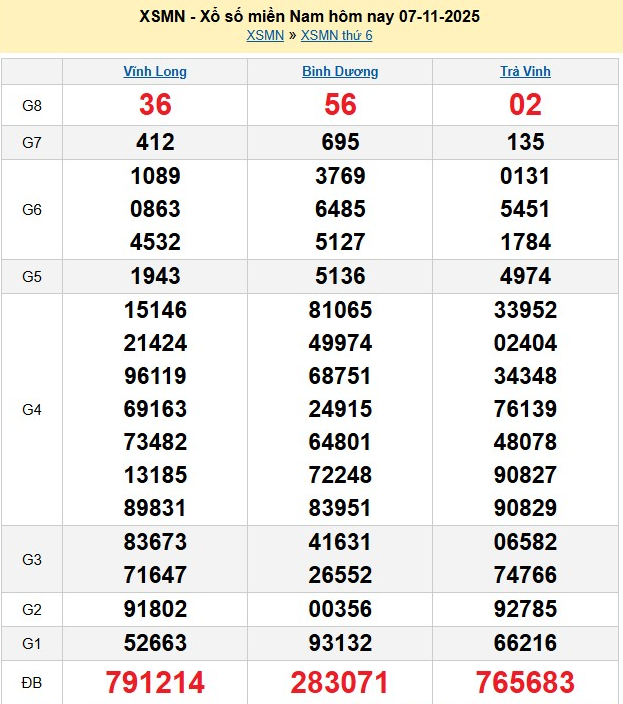Click the G8 row label
Image resolution: width=623 pixels, height=704 pixels.
click(x=32, y=105)
